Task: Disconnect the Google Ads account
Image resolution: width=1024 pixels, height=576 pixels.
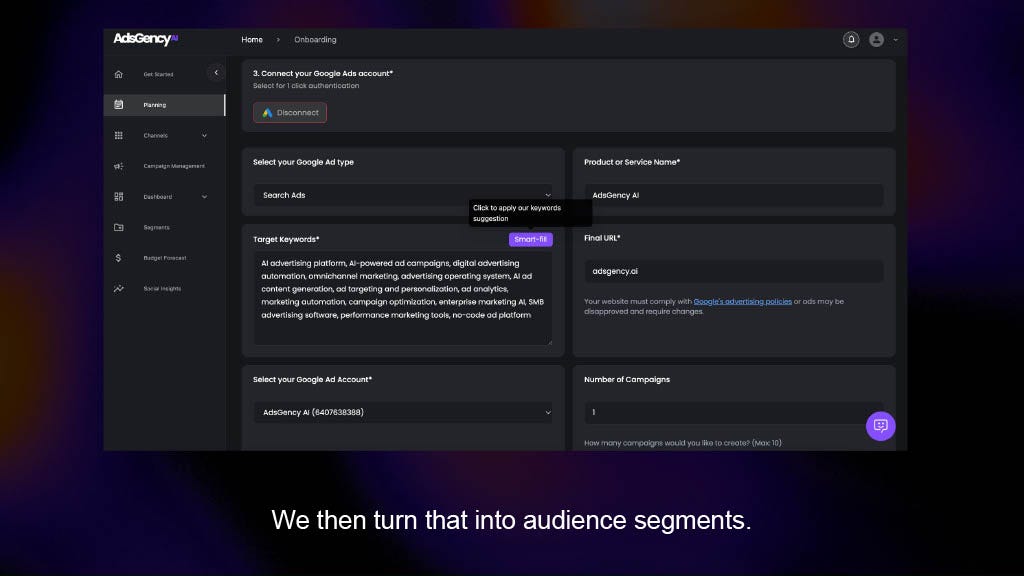Action: coord(290,113)
